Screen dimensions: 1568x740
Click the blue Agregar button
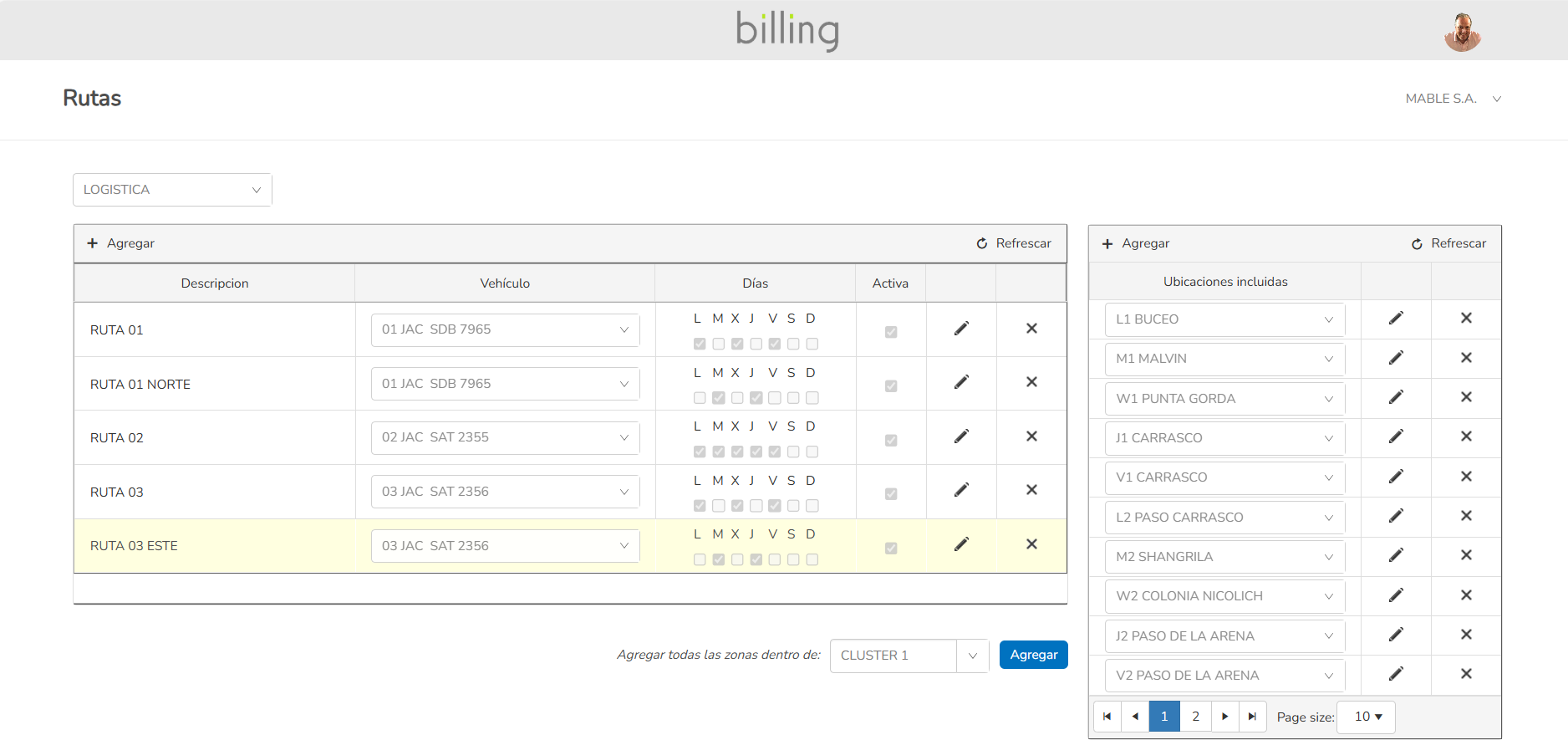(x=1033, y=655)
